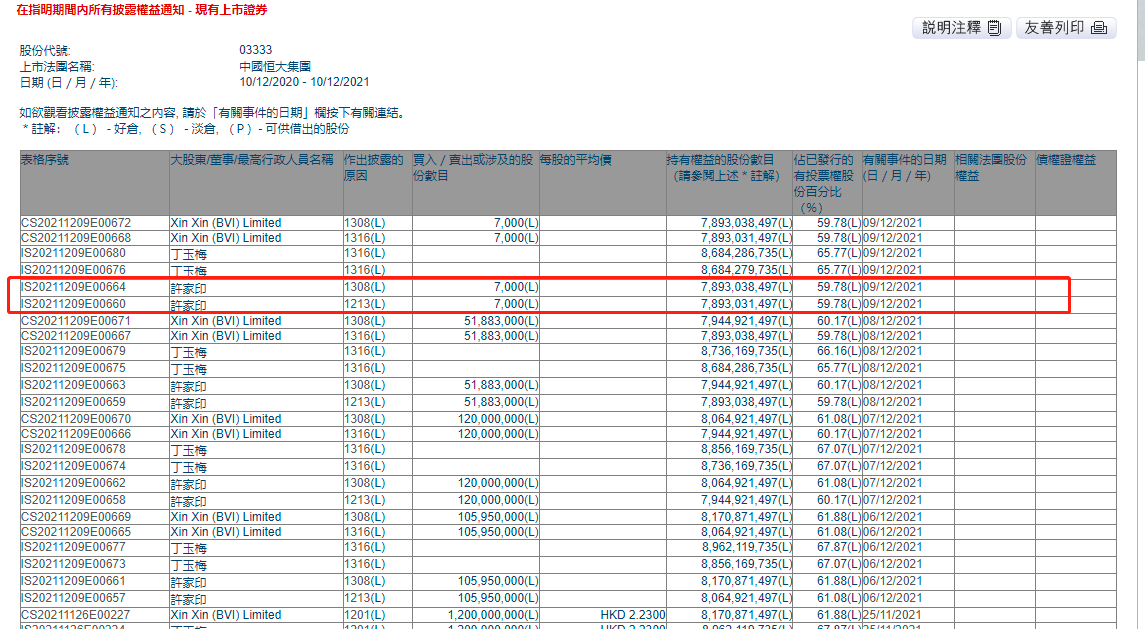Click 許家印 in row IS20211209E00657
The image size is (1145, 629).
[x=189, y=598]
